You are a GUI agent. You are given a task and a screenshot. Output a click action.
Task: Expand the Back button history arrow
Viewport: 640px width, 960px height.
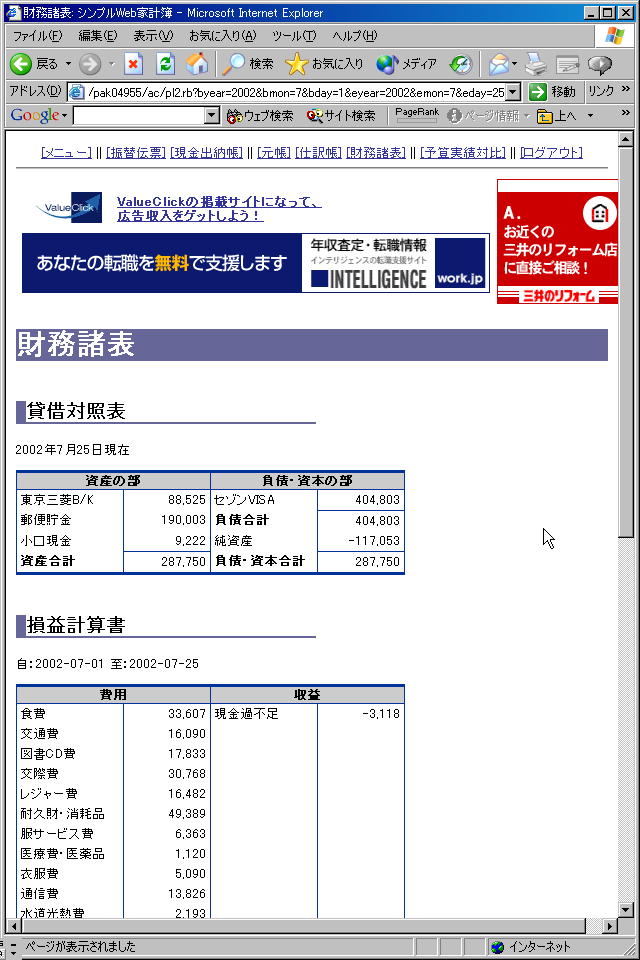coord(68,64)
